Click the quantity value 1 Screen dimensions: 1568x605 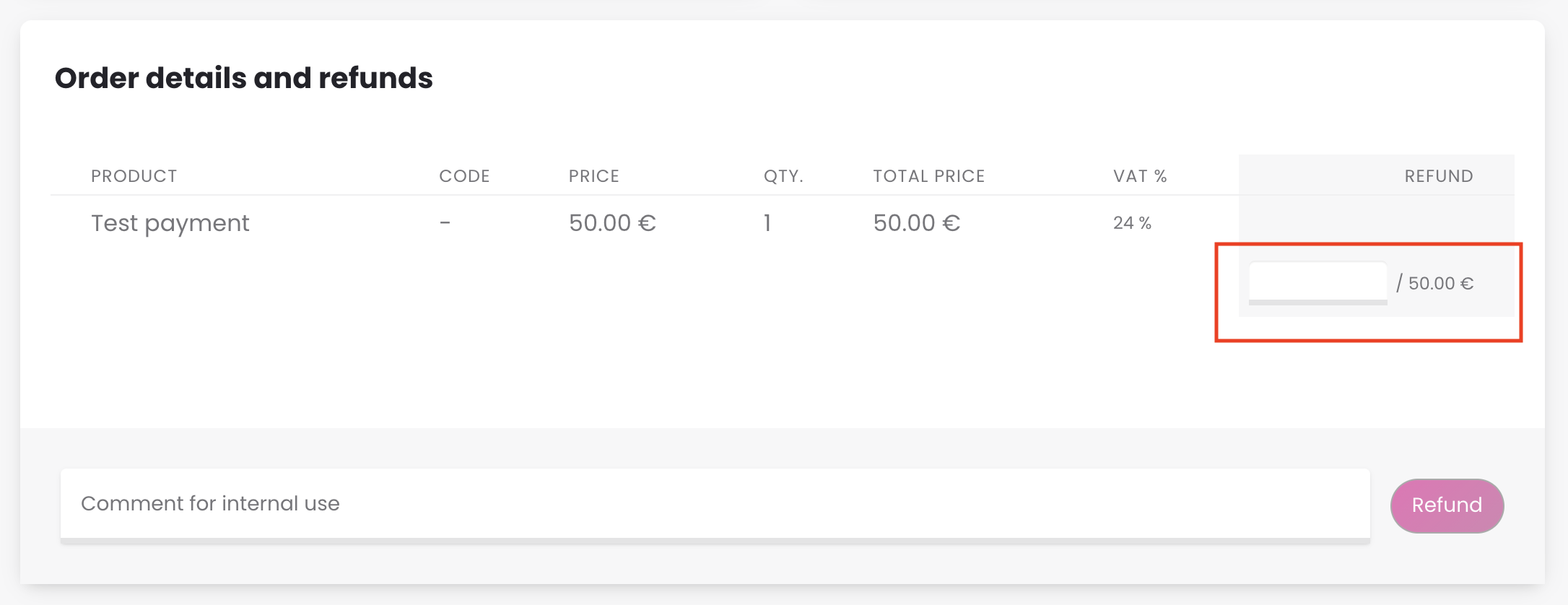[x=767, y=223]
